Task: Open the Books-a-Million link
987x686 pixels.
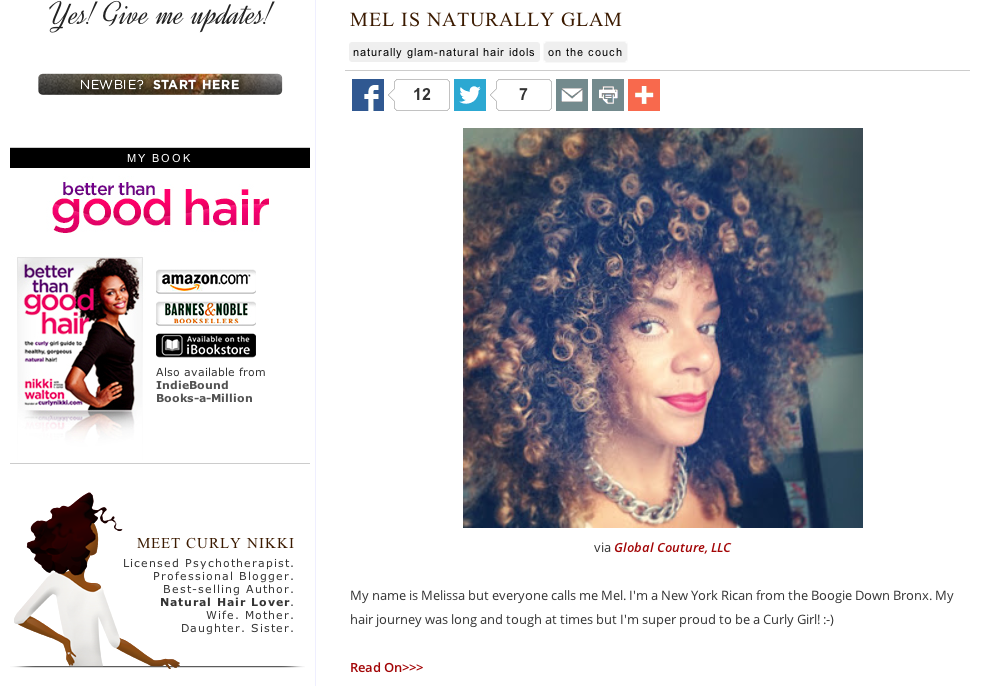Action: 204,398
